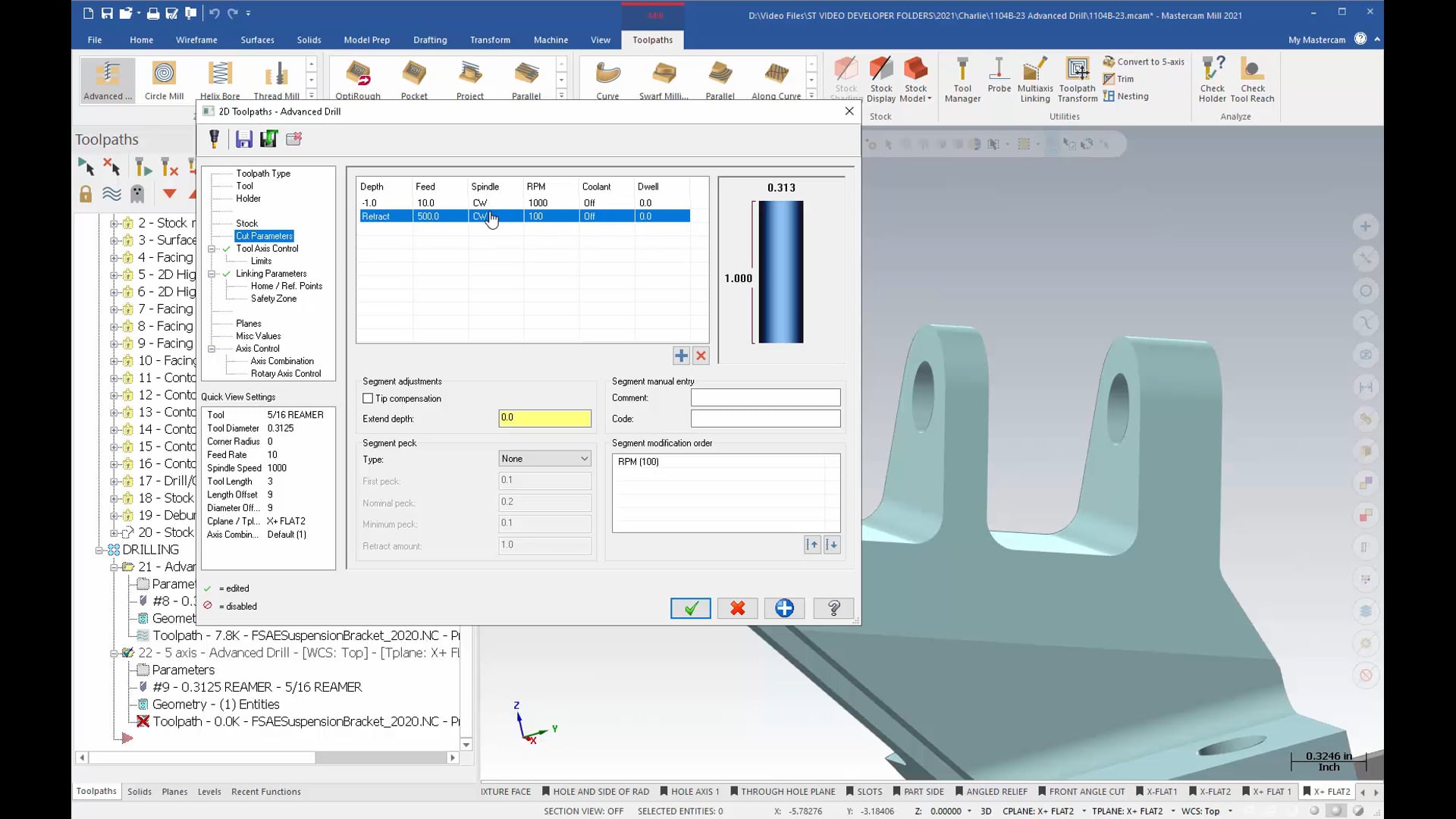Viewport: 1456px width, 819px height.
Task: Click the green checkmark OK button
Action: pyautogui.click(x=691, y=608)
